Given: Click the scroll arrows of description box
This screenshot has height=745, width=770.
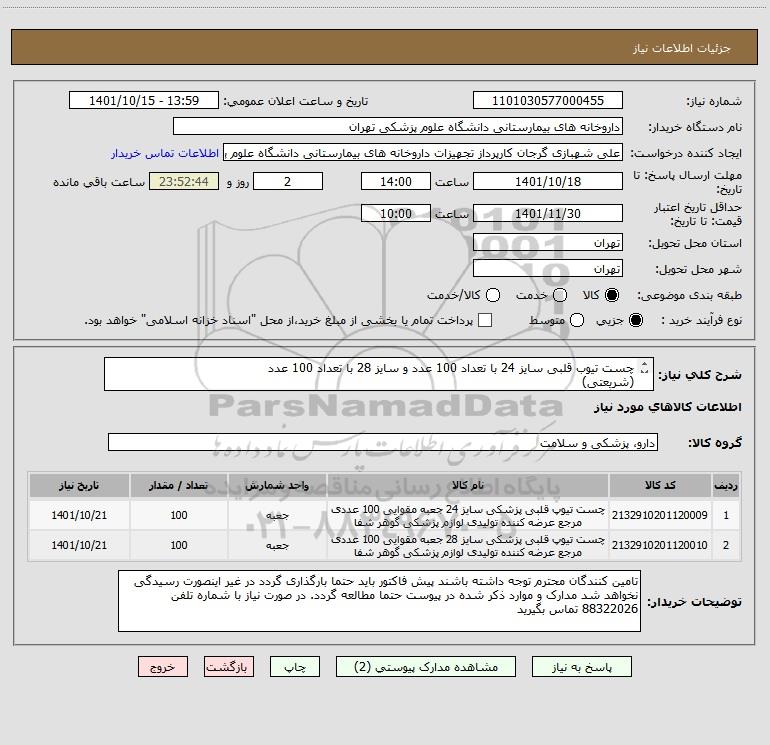Looking at the screenshot, I should coord(645,367).
